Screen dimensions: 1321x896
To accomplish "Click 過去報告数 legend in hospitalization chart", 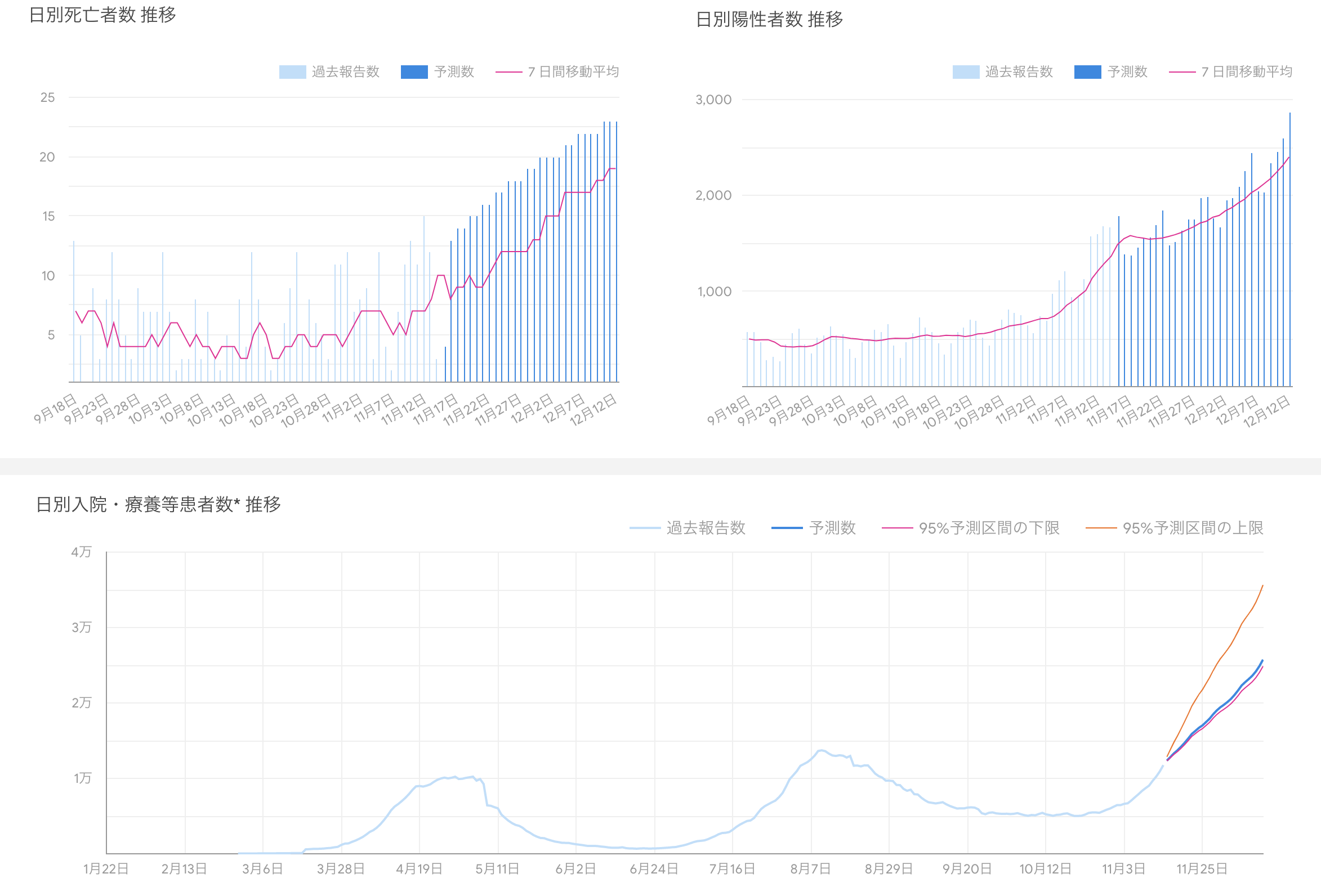I will (687, 528).
